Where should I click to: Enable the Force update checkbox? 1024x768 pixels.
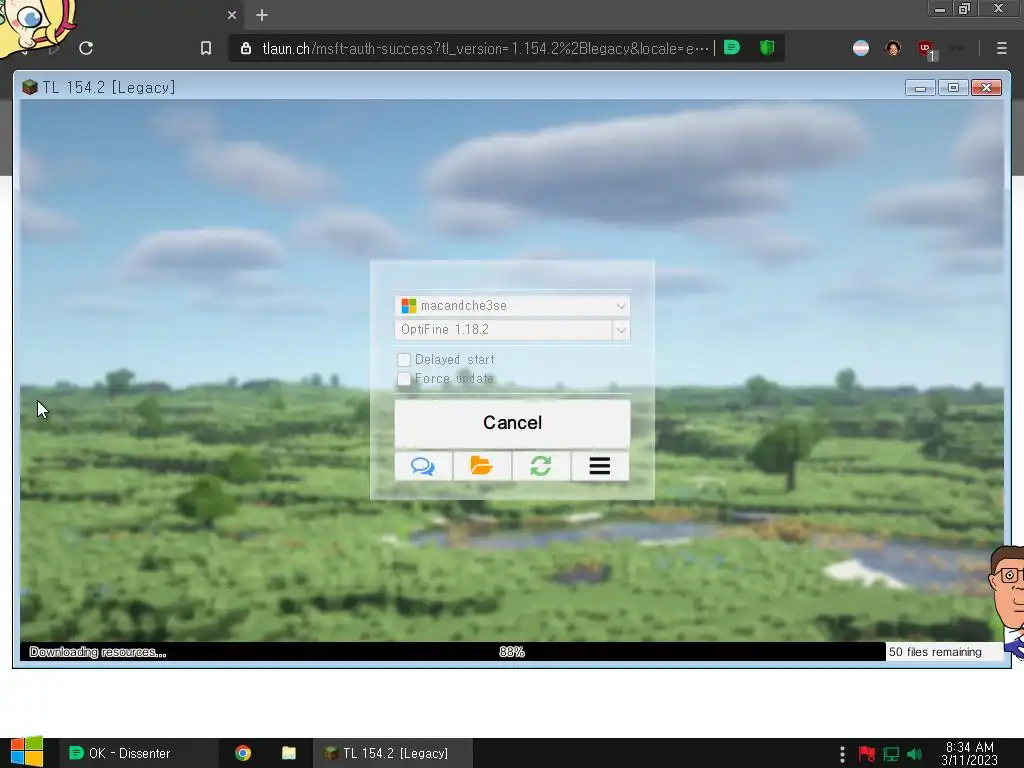404,379
